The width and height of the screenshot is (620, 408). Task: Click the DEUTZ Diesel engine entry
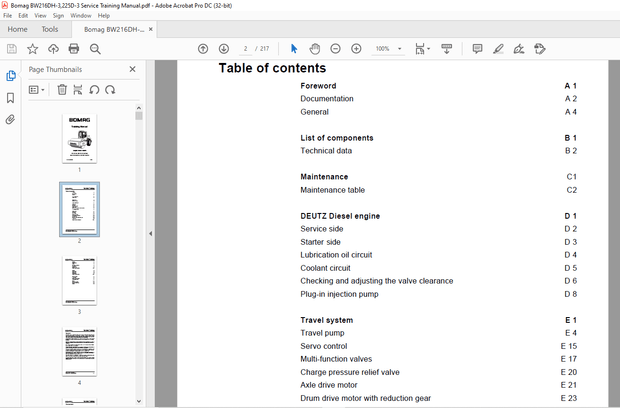(x=340, y=216)
